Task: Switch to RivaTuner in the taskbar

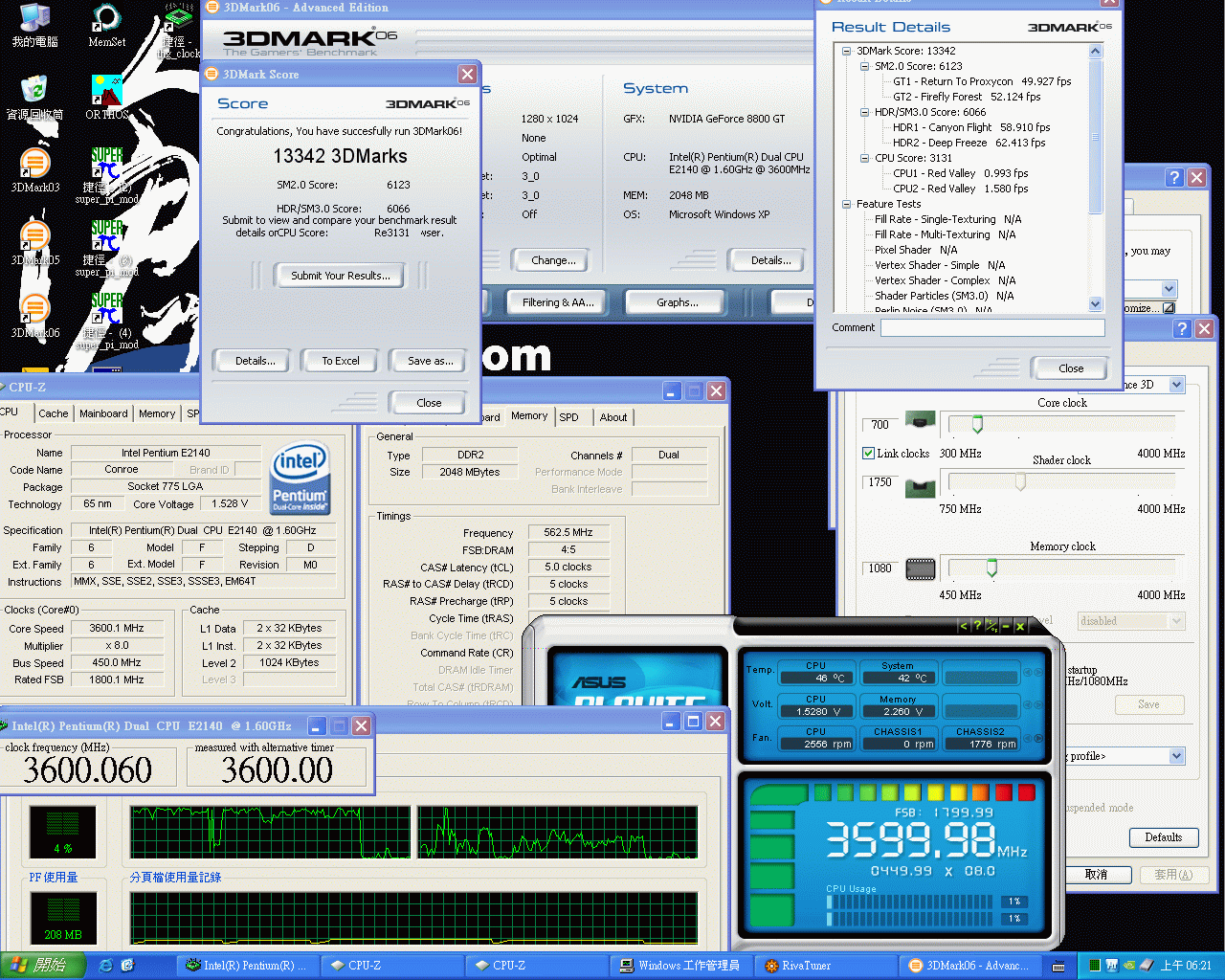Action: (x=824, y=966)
